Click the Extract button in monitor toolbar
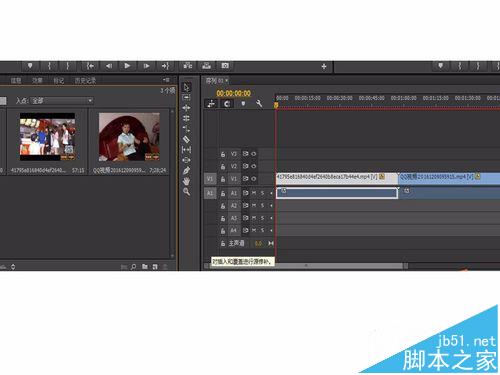Screen dimensions: 500x375 pos(206,66)
